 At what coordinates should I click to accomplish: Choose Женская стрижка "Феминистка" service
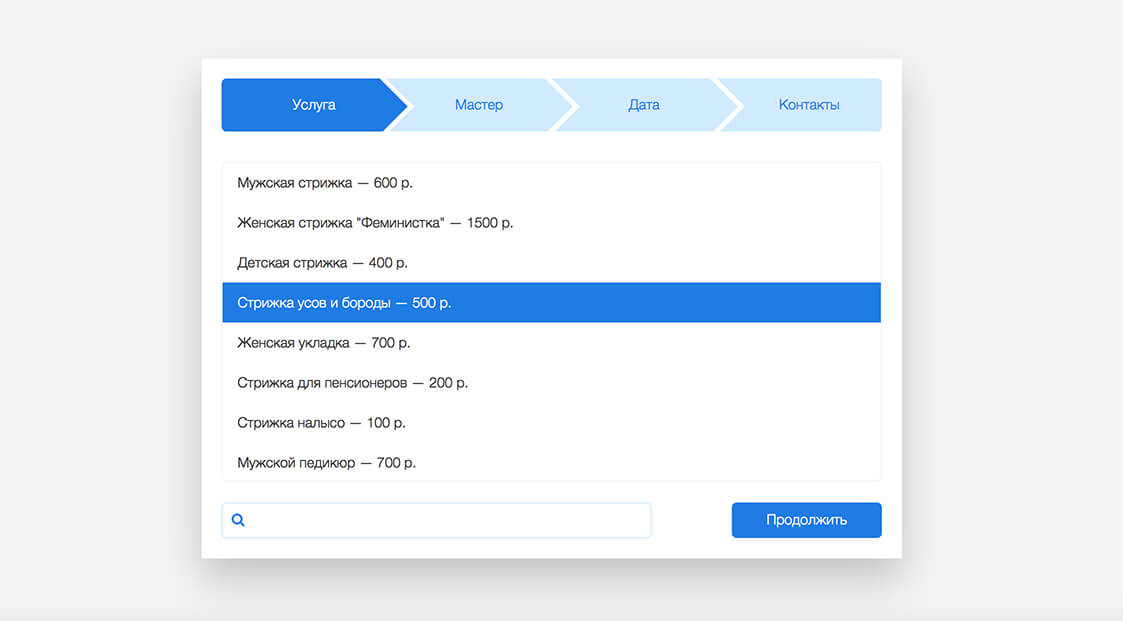click(x=375, y=223)
